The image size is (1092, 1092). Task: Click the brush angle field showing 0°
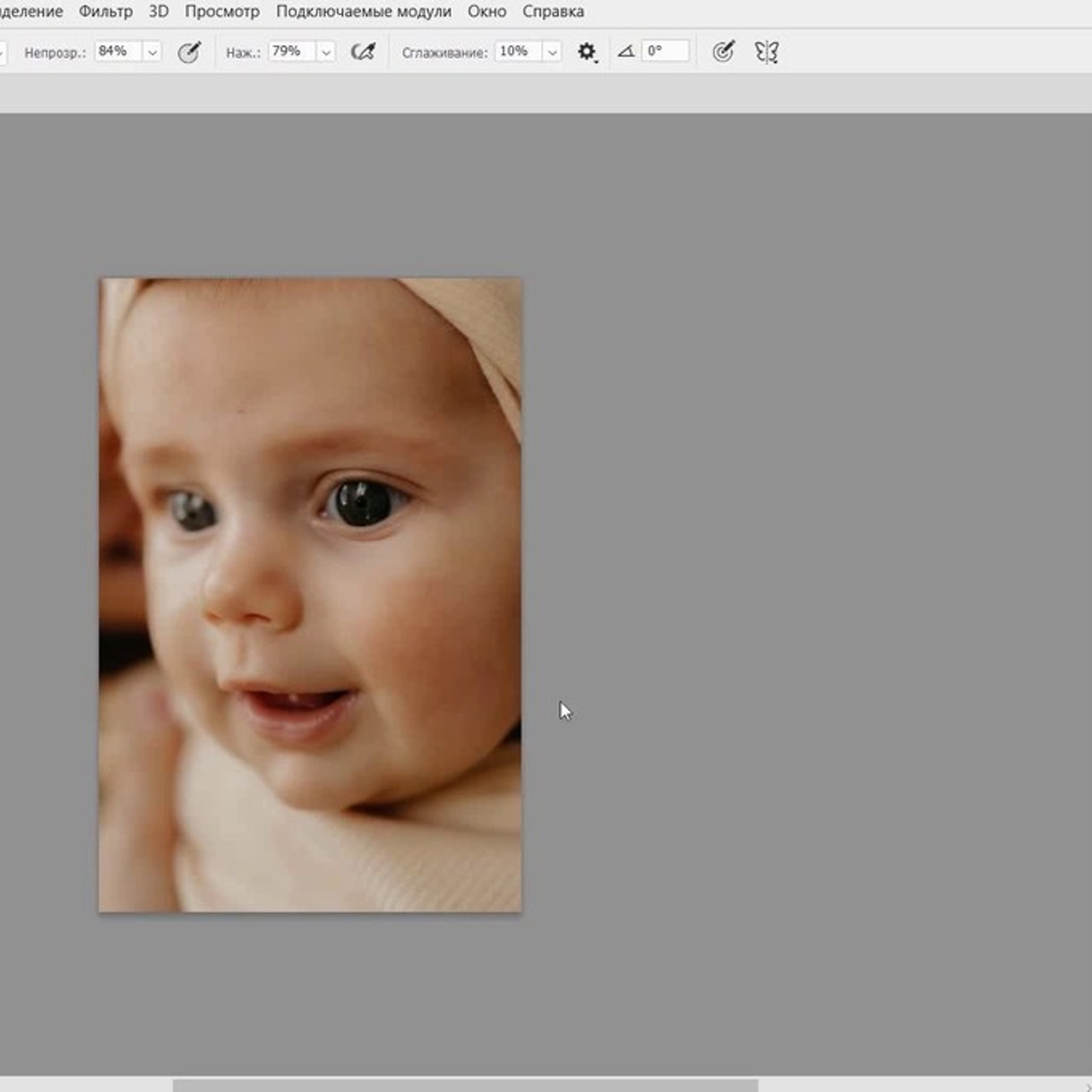pyautogui.click(x=665, y=51)
